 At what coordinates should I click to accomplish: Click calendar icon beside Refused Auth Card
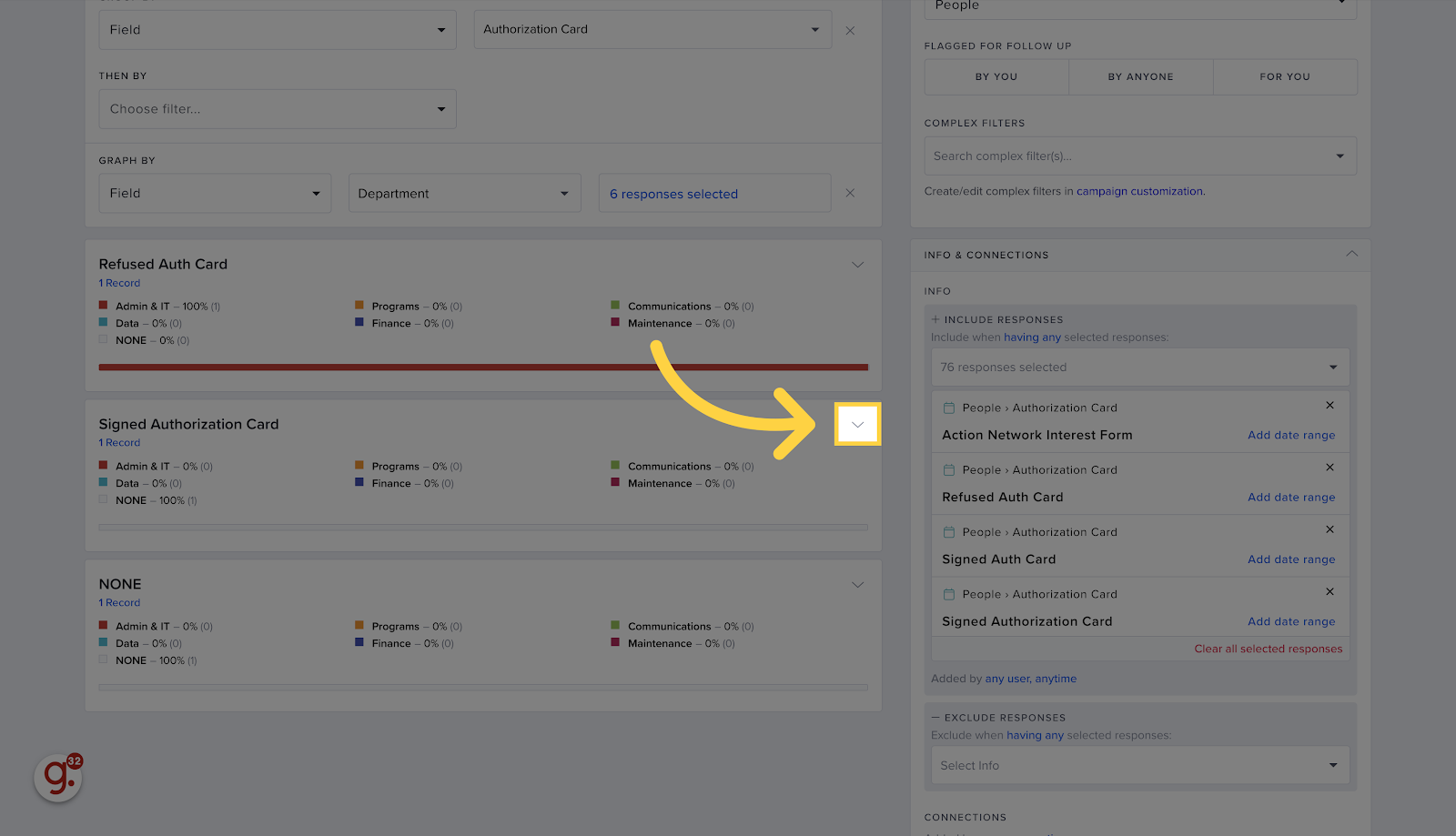[x=949, y=470]
